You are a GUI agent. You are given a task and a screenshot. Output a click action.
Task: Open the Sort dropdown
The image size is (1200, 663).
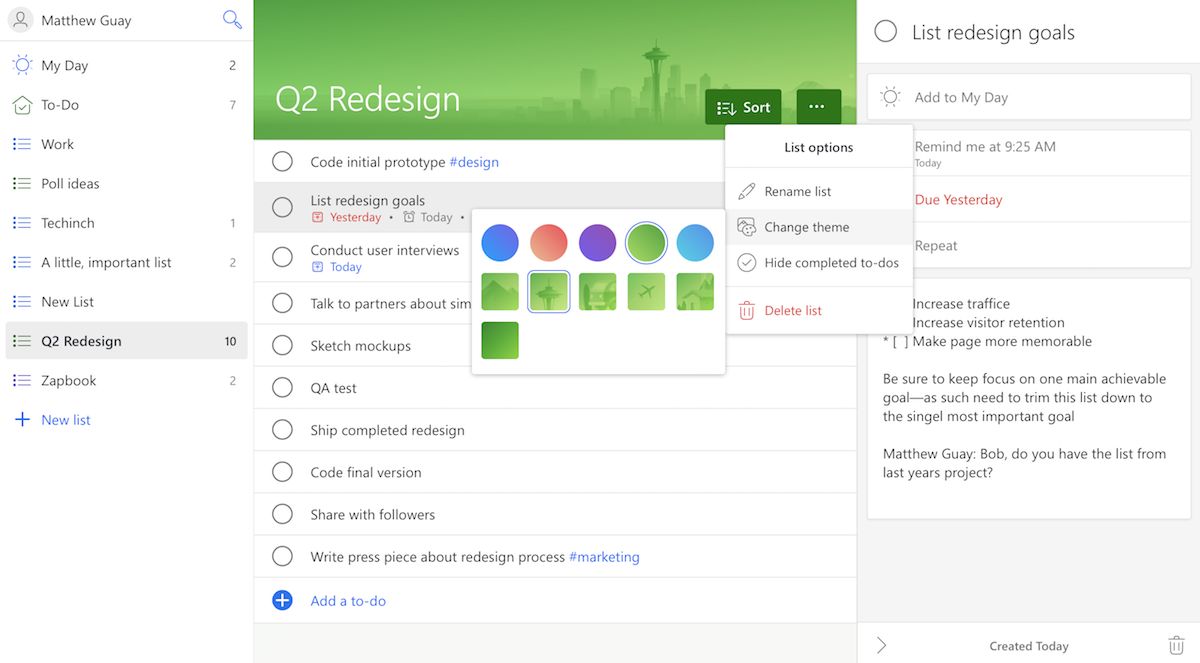743,107
